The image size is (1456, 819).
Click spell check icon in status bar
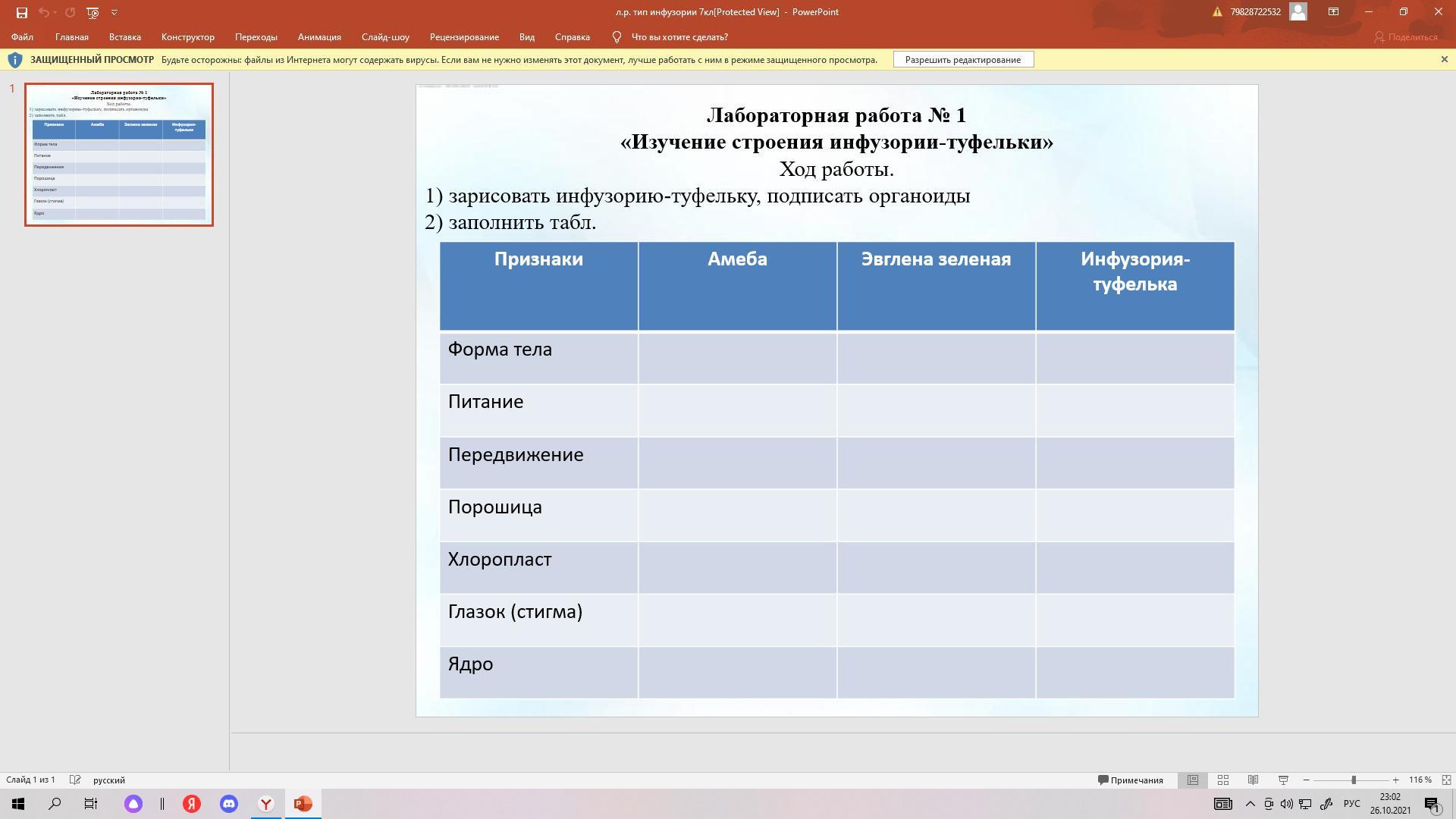[75, 780]
